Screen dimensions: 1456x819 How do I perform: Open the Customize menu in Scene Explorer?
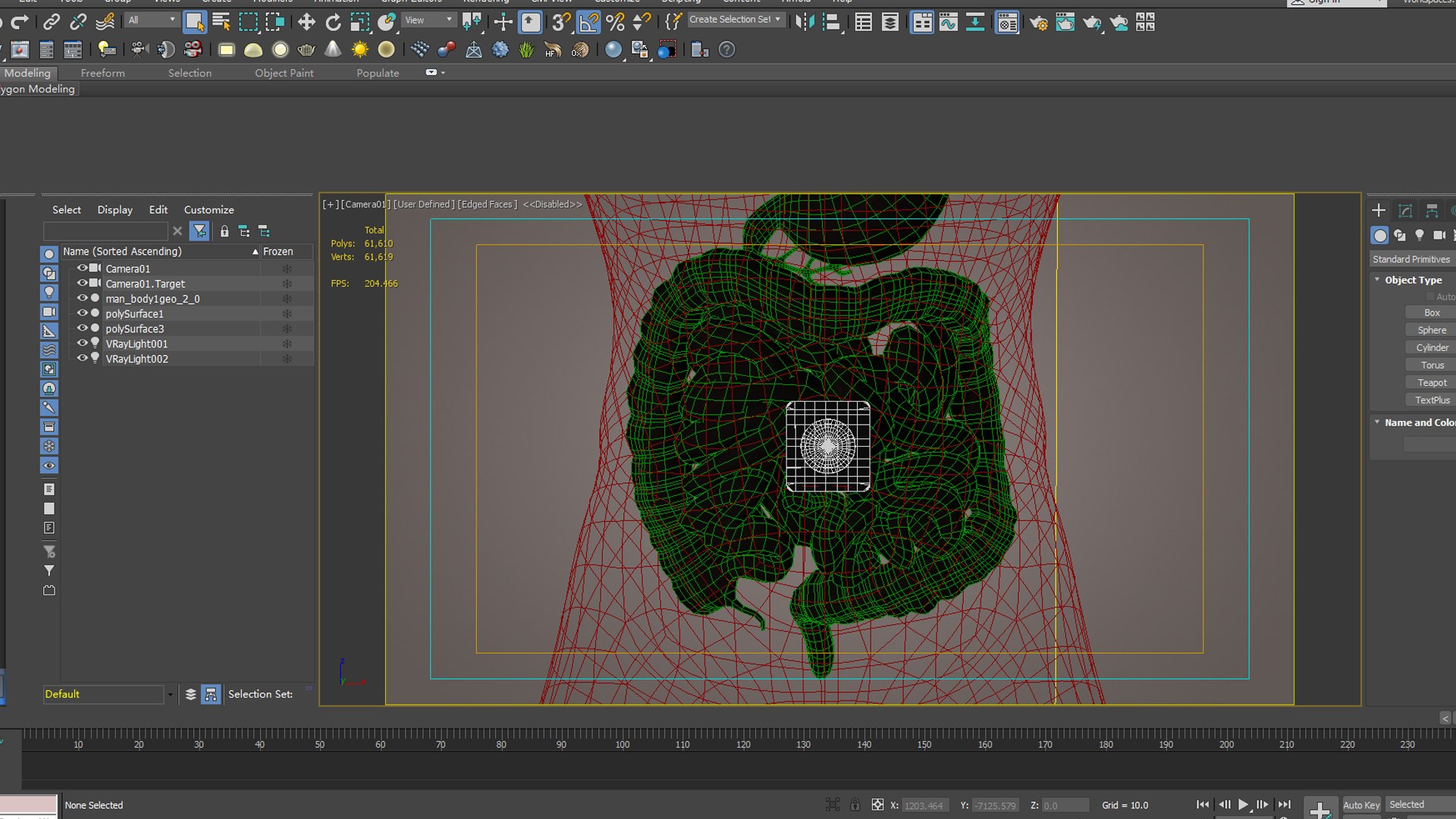(209, 210)
